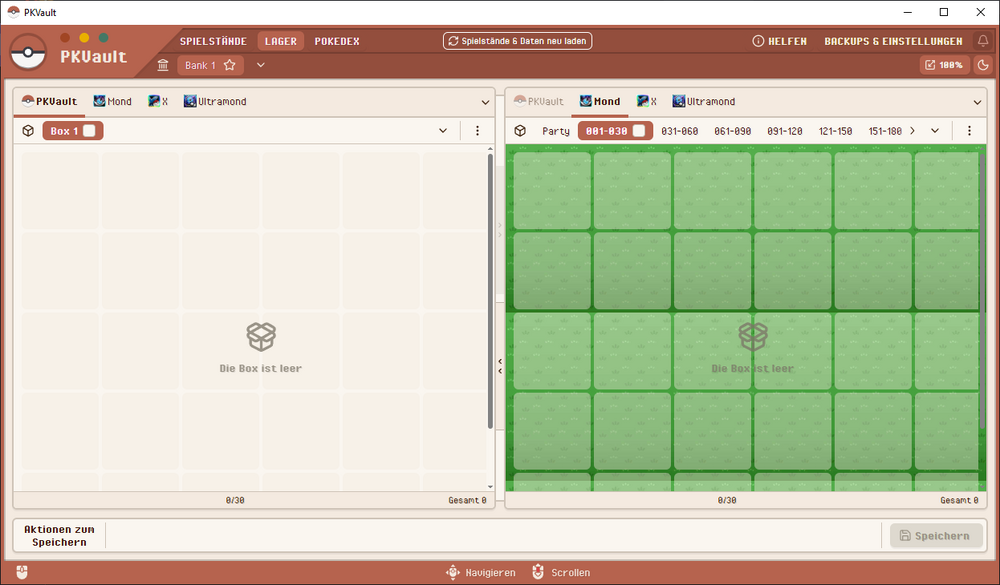The height and width of the screenshot is (585, 1000).
Task: Open the POKEDEX section
Action: pos(337,41)
